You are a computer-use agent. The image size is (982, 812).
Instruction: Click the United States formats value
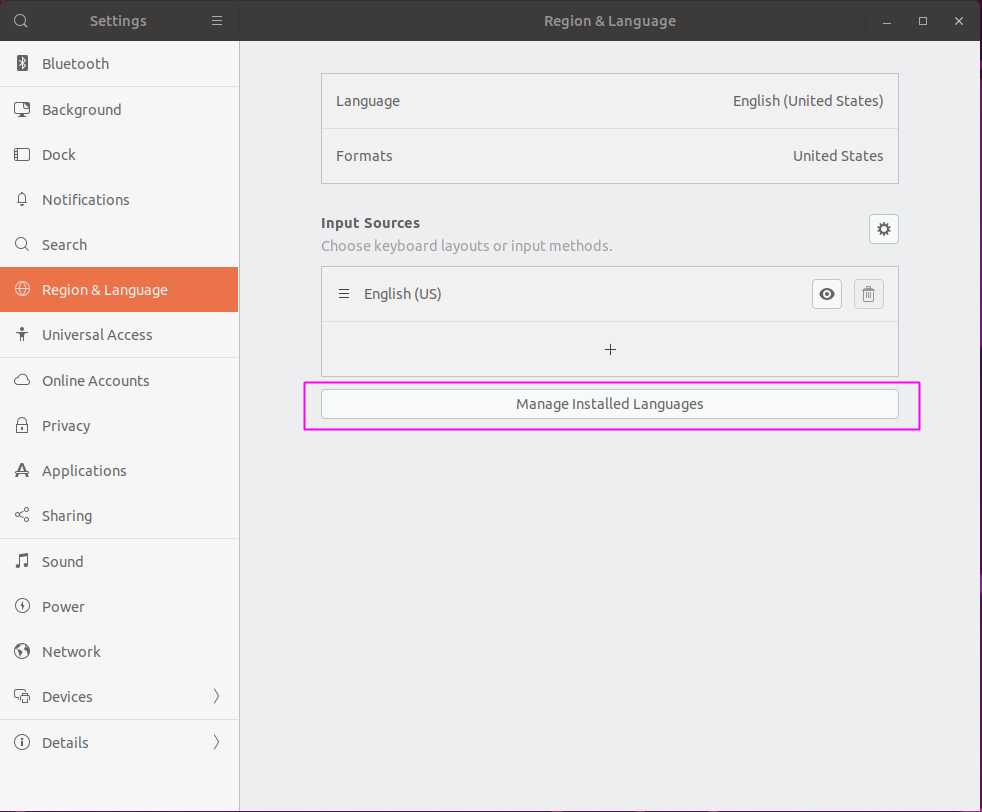838,156
